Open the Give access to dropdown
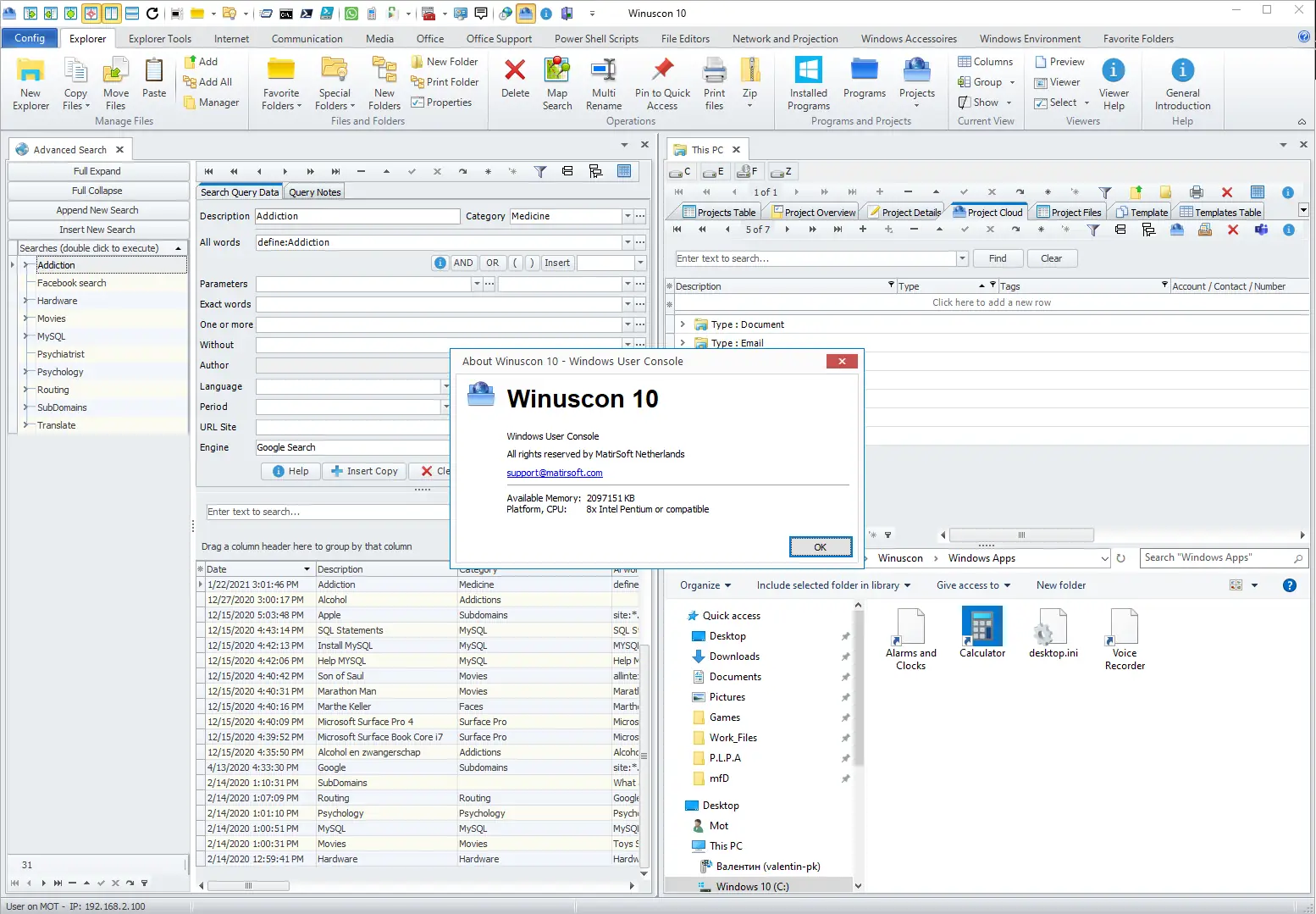Viewport: 1316px width, 914px height. tap(973, 585)
